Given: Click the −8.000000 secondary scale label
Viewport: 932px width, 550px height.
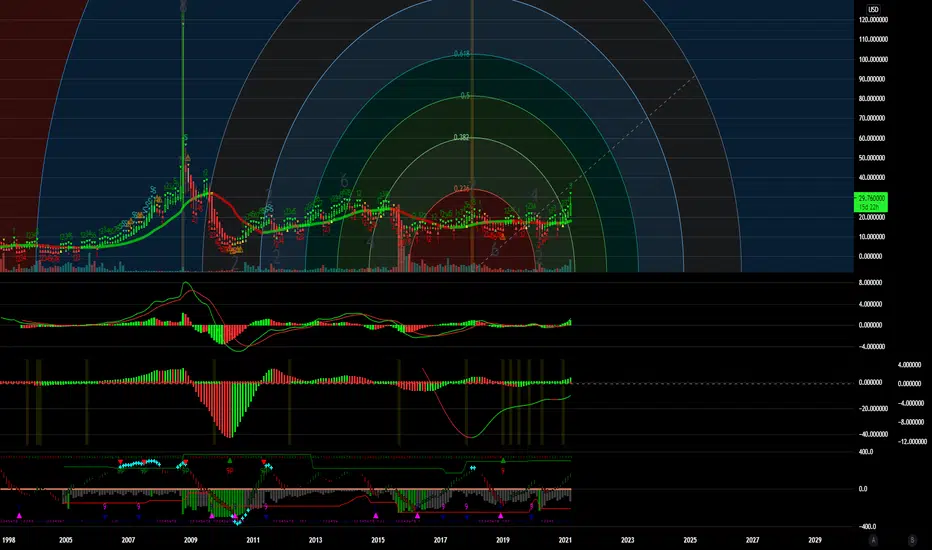Looking at the screenshot, I should (x=911, y=422).
